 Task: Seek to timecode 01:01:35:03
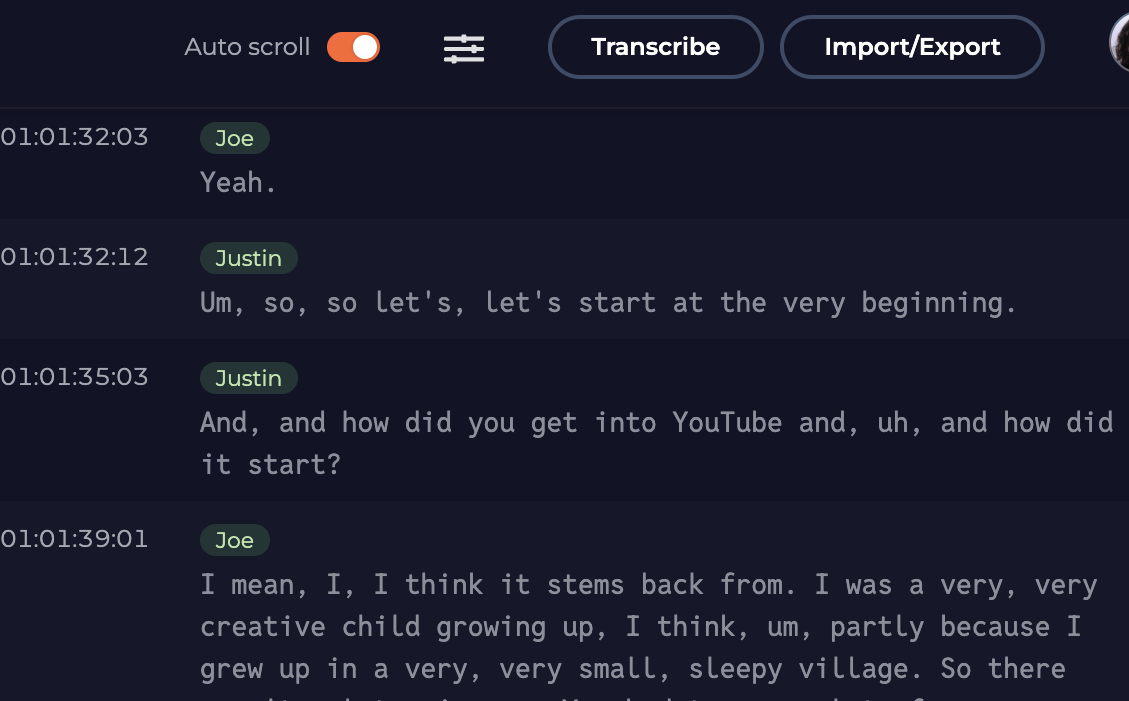74,377
